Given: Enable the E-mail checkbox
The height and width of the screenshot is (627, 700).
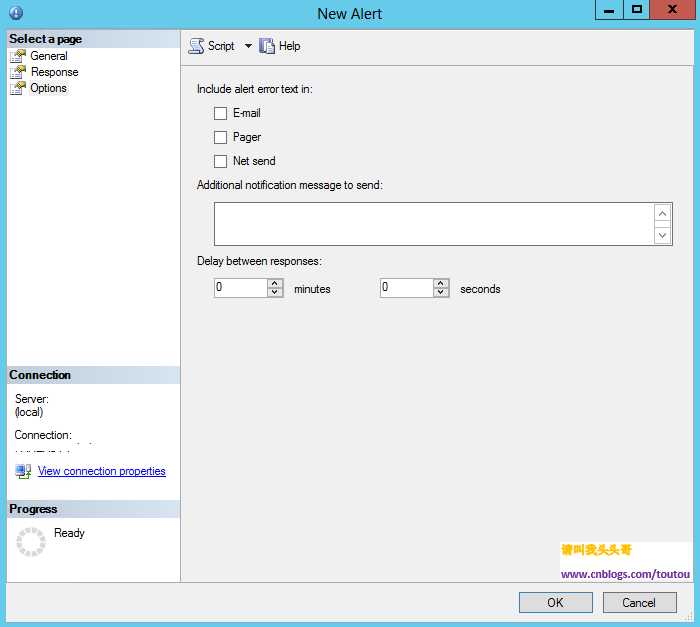Looking at the screenshot, I should 220,113.
